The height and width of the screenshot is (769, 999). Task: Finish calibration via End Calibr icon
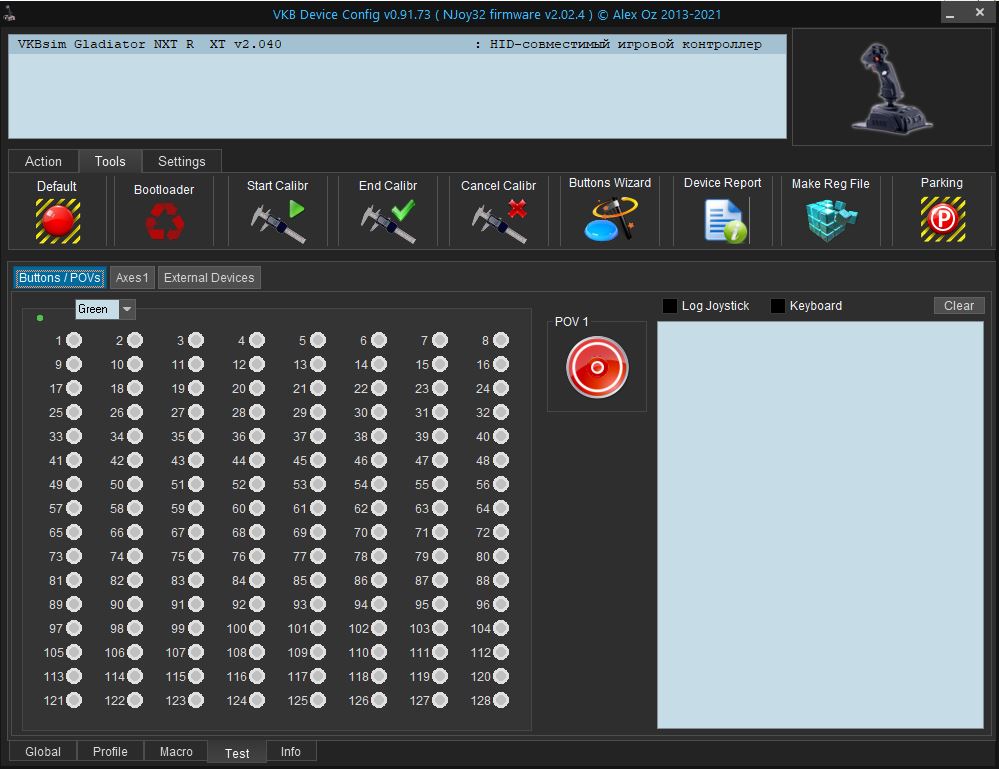tap(388, 221)
